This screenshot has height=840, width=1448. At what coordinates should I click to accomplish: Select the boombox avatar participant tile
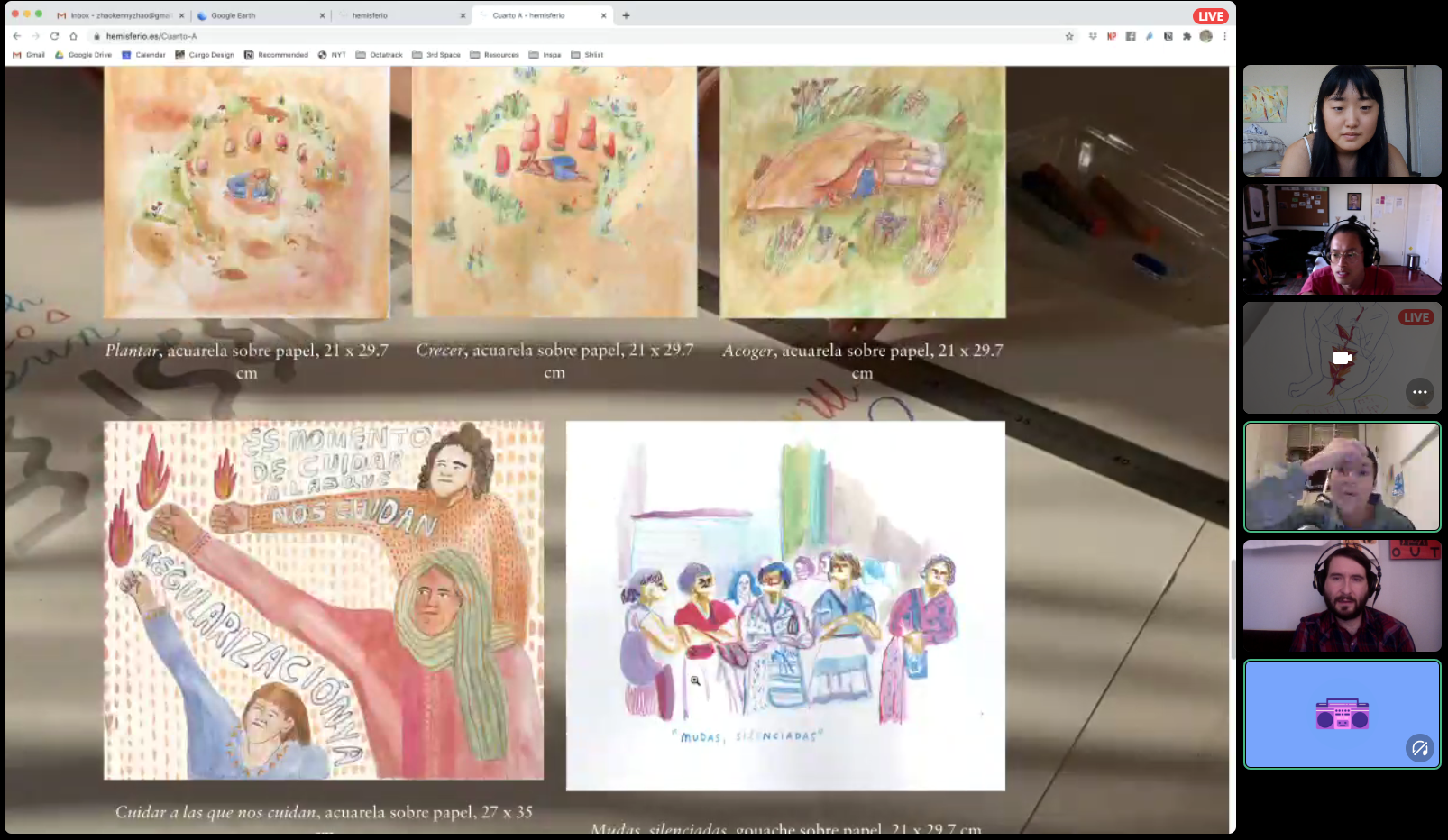pyautogui.click(x=1342, y=714)
